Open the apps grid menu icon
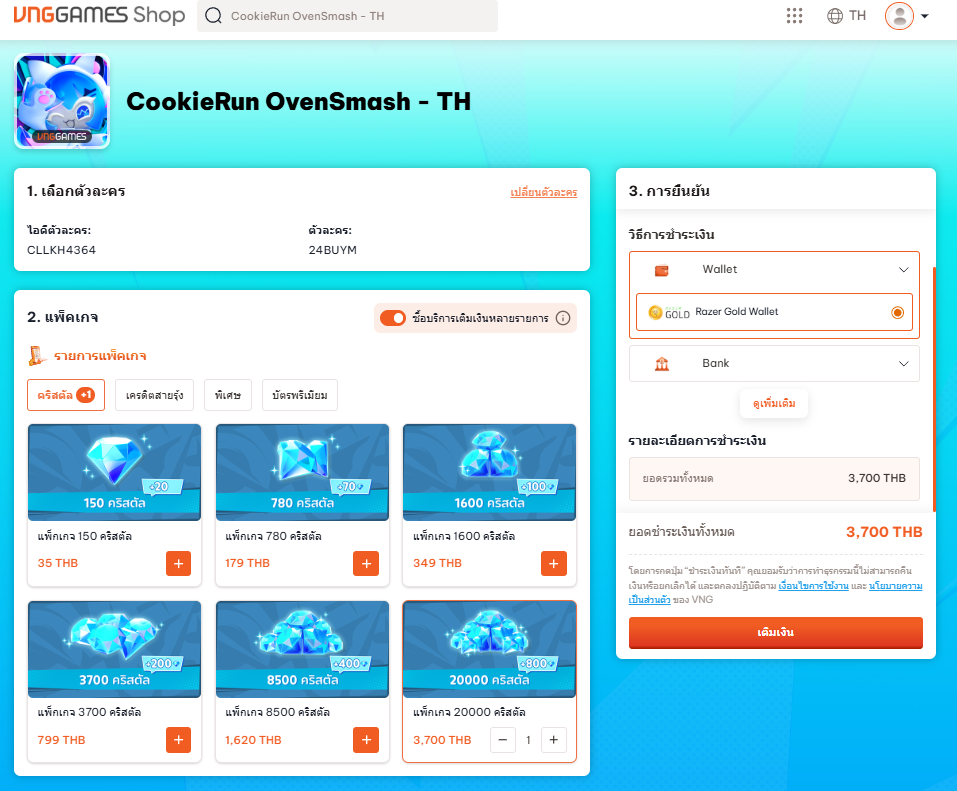This screenshot has width=957, height=791. pos(795,16)
